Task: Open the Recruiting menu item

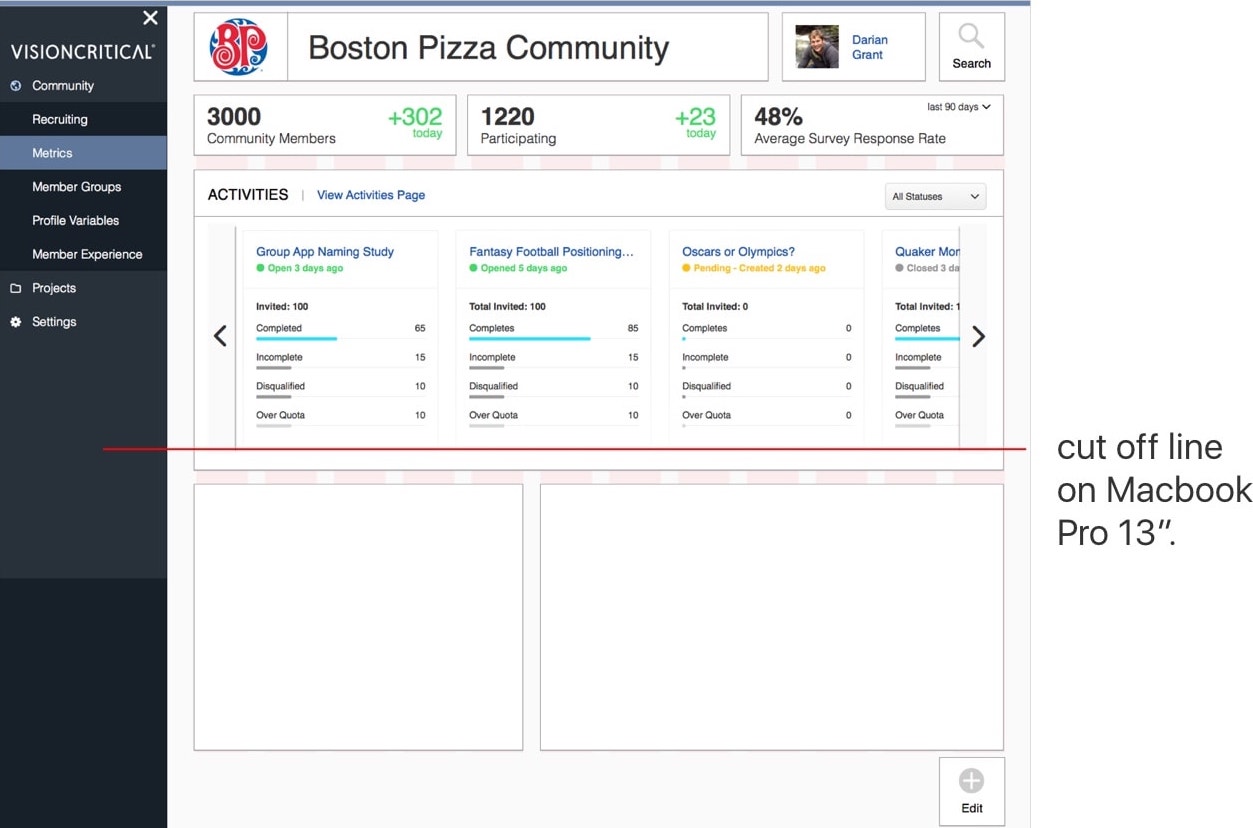Action: [x=83, y=119]
